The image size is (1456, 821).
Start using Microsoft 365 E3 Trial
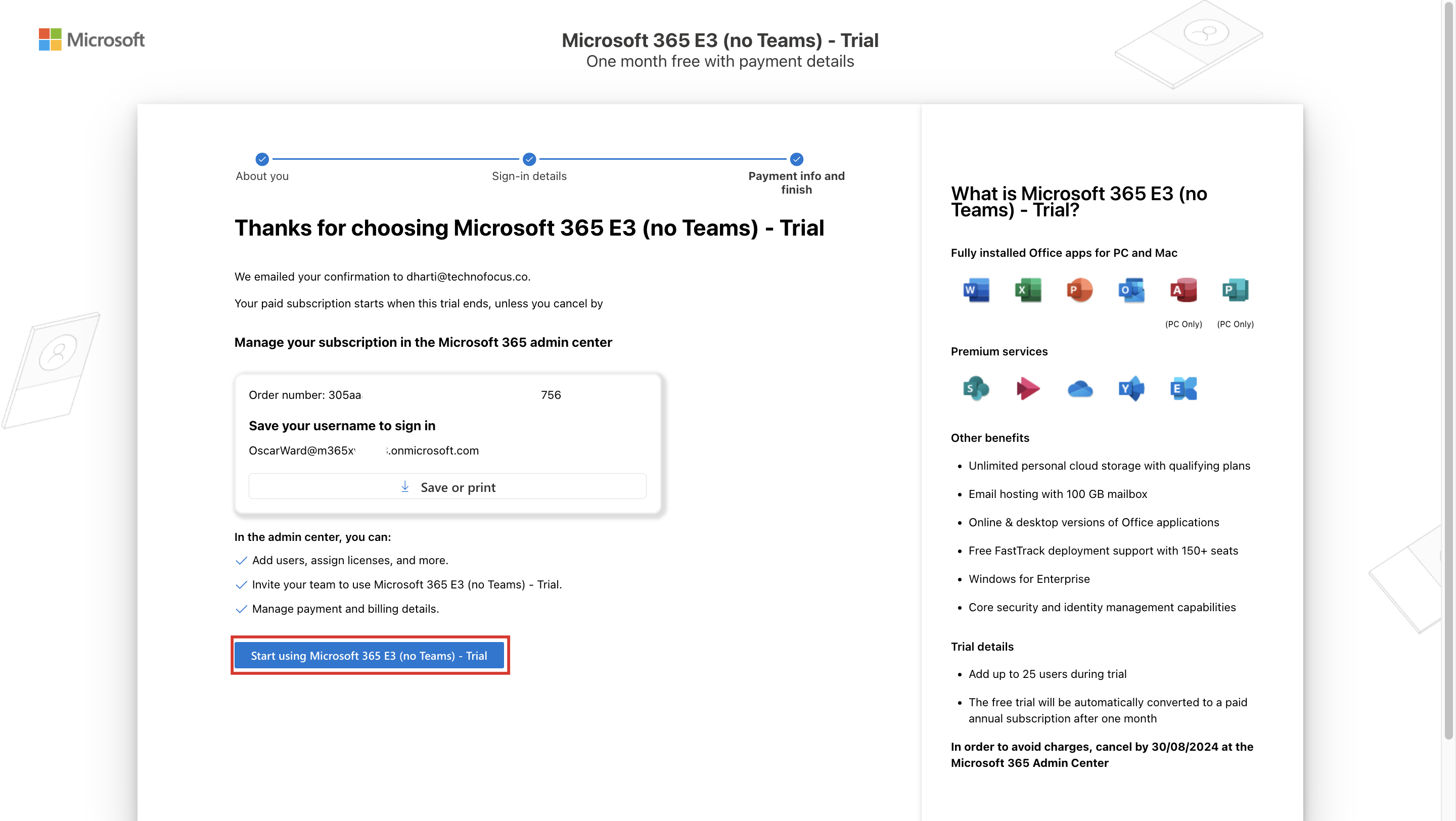tap(369, 656)
